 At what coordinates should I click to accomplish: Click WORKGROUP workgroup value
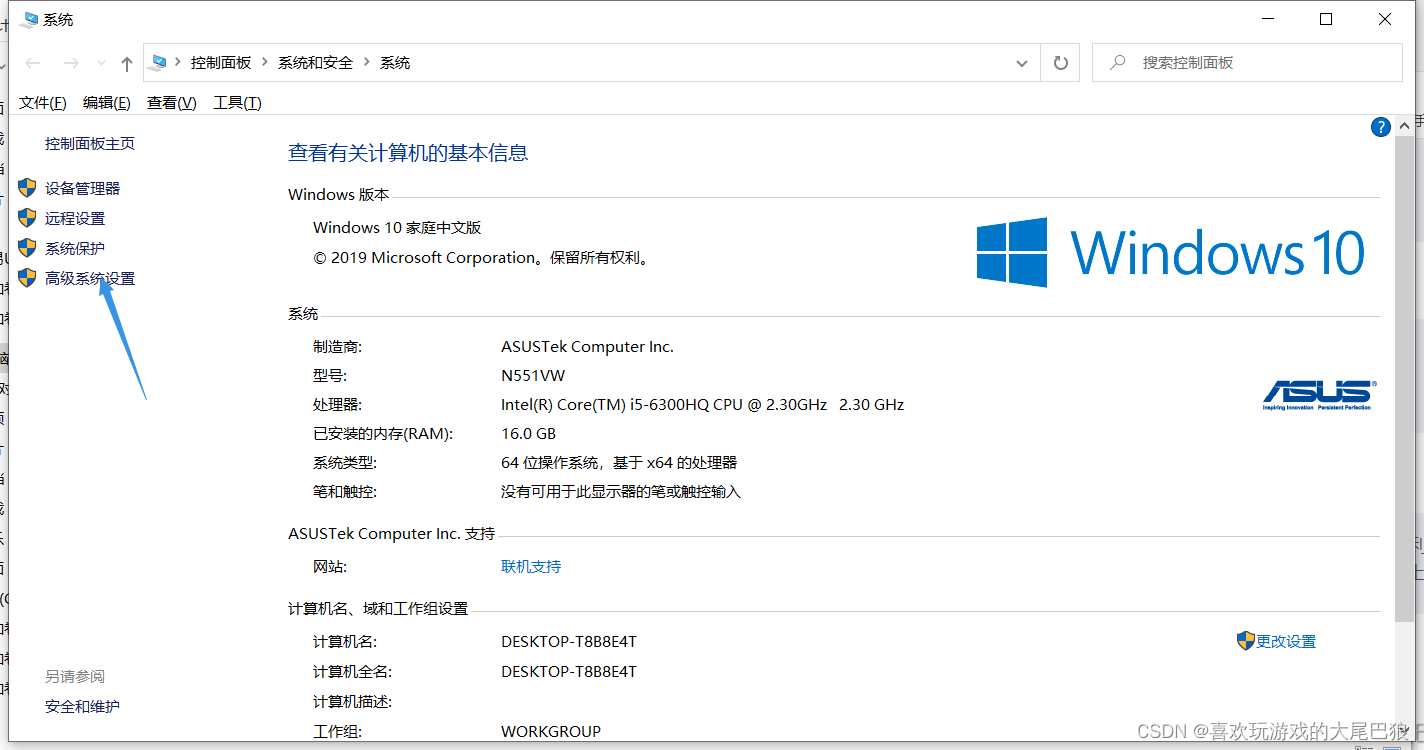point(551,731)
